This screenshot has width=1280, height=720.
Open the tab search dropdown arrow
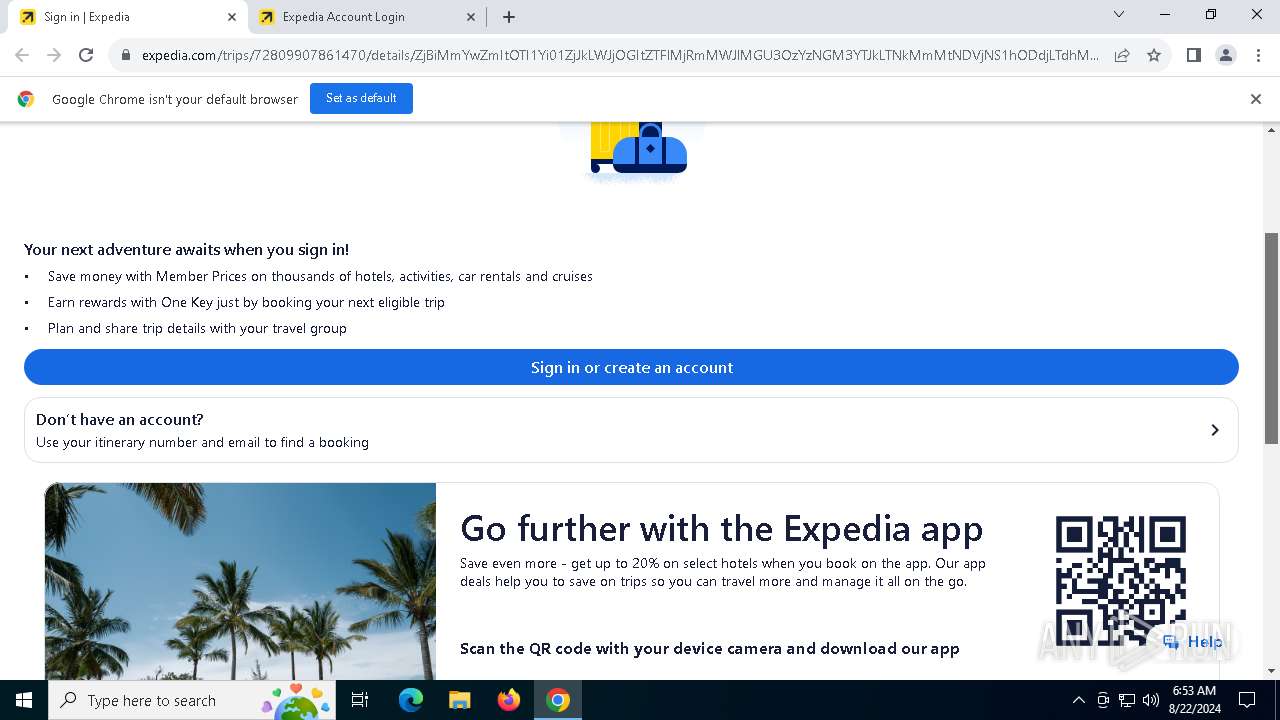click(1119, 14)
